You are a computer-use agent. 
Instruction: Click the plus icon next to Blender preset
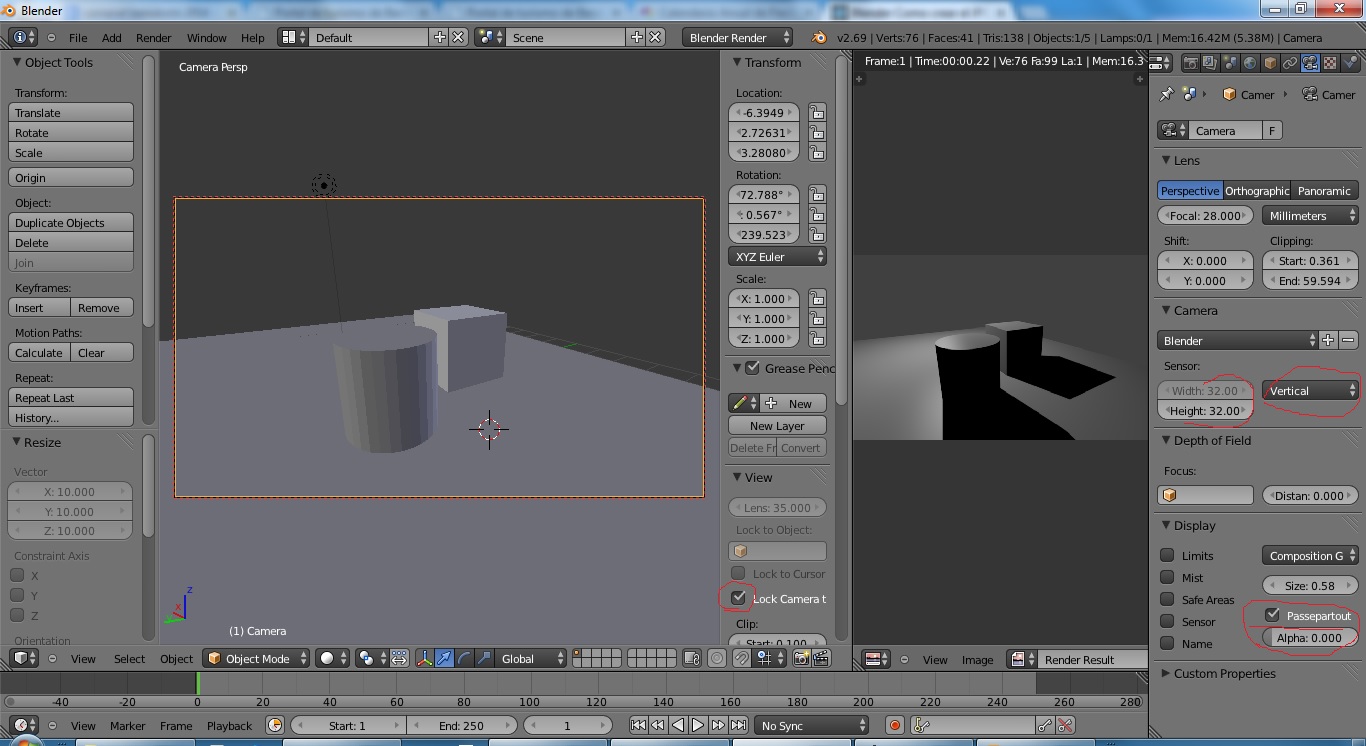coord(1328,340)
